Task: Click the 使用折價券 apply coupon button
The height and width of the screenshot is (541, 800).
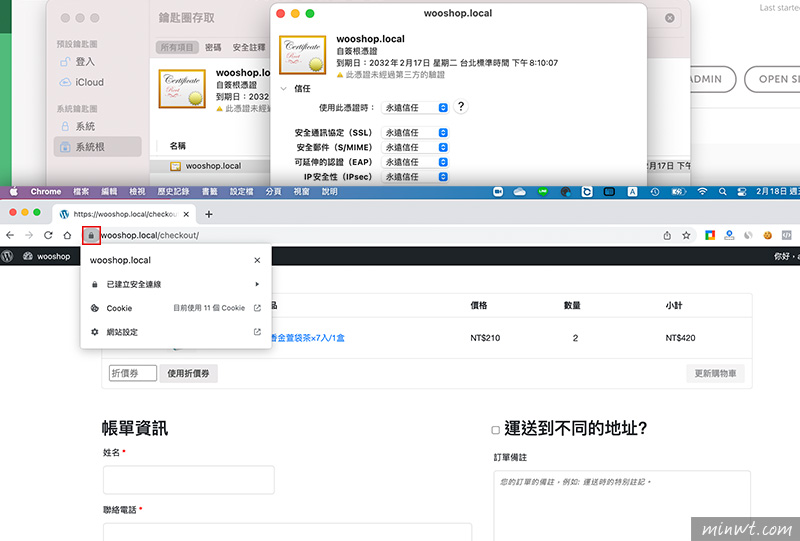Action: 188,374
